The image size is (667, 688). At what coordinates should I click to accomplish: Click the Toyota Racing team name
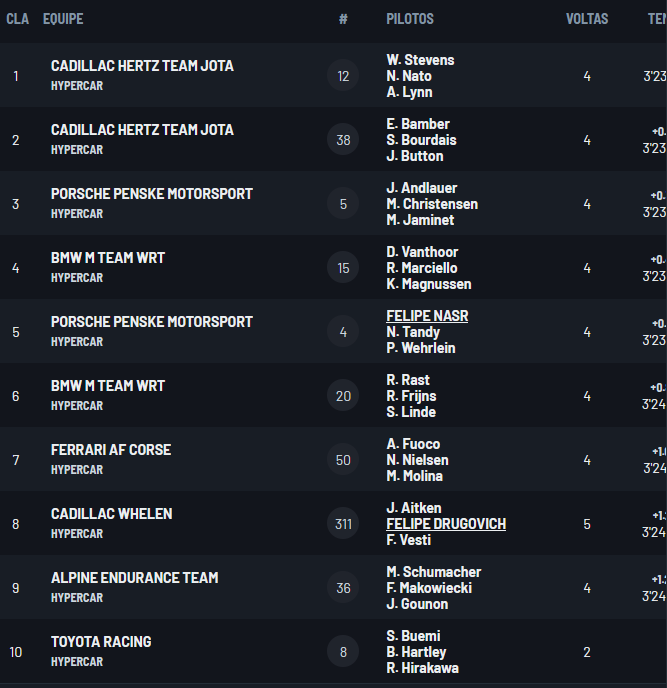coord(101,642)
